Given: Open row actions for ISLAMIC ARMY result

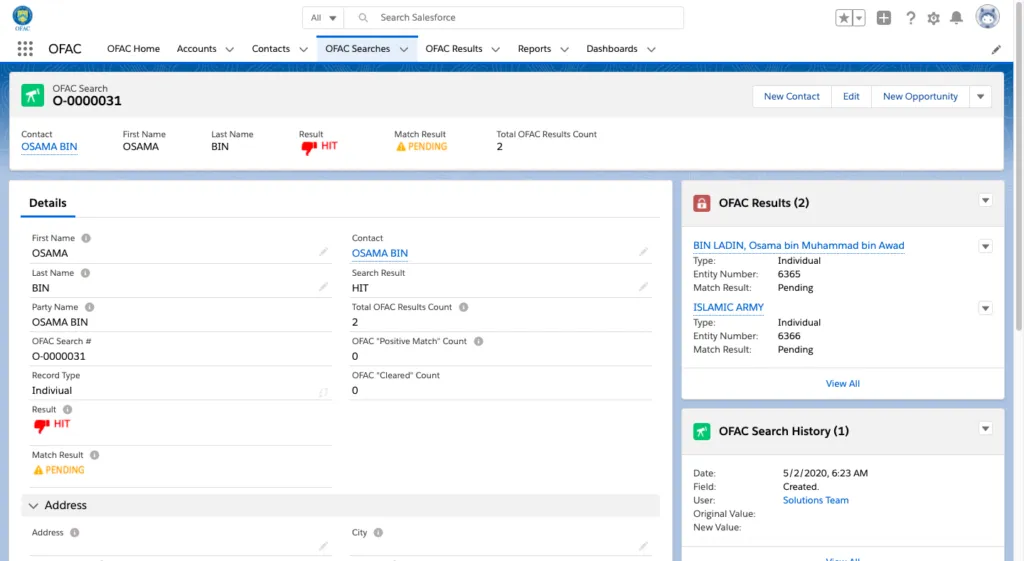Looking at the screenshot, I should (985, 308).
